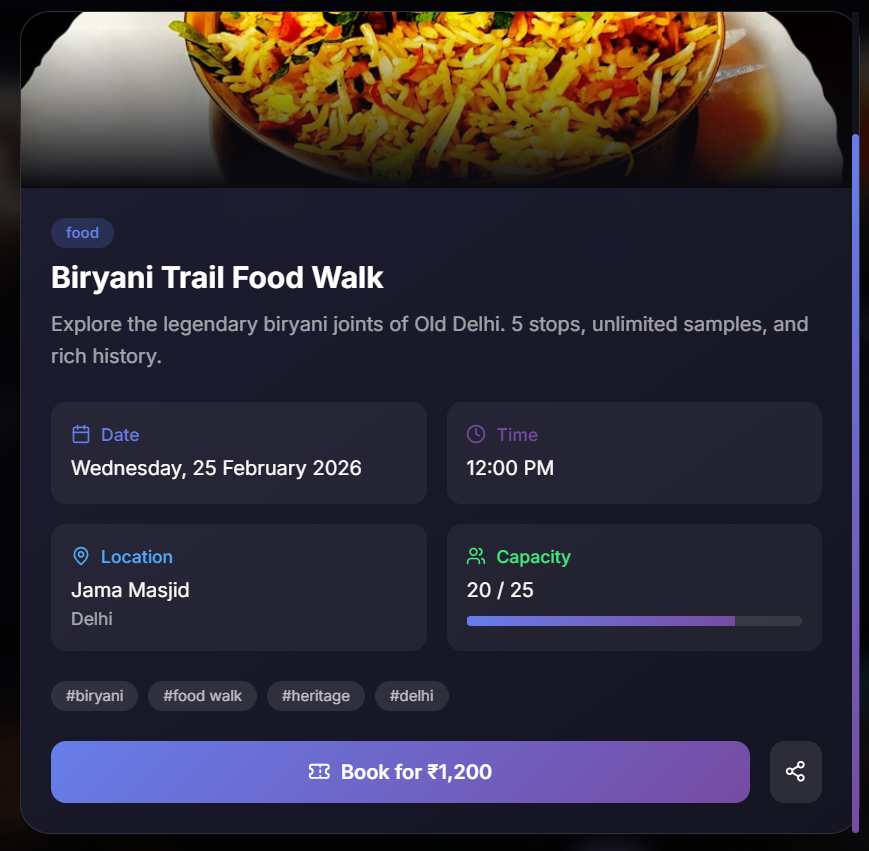Click the food category badge

[x=82, y=233]
